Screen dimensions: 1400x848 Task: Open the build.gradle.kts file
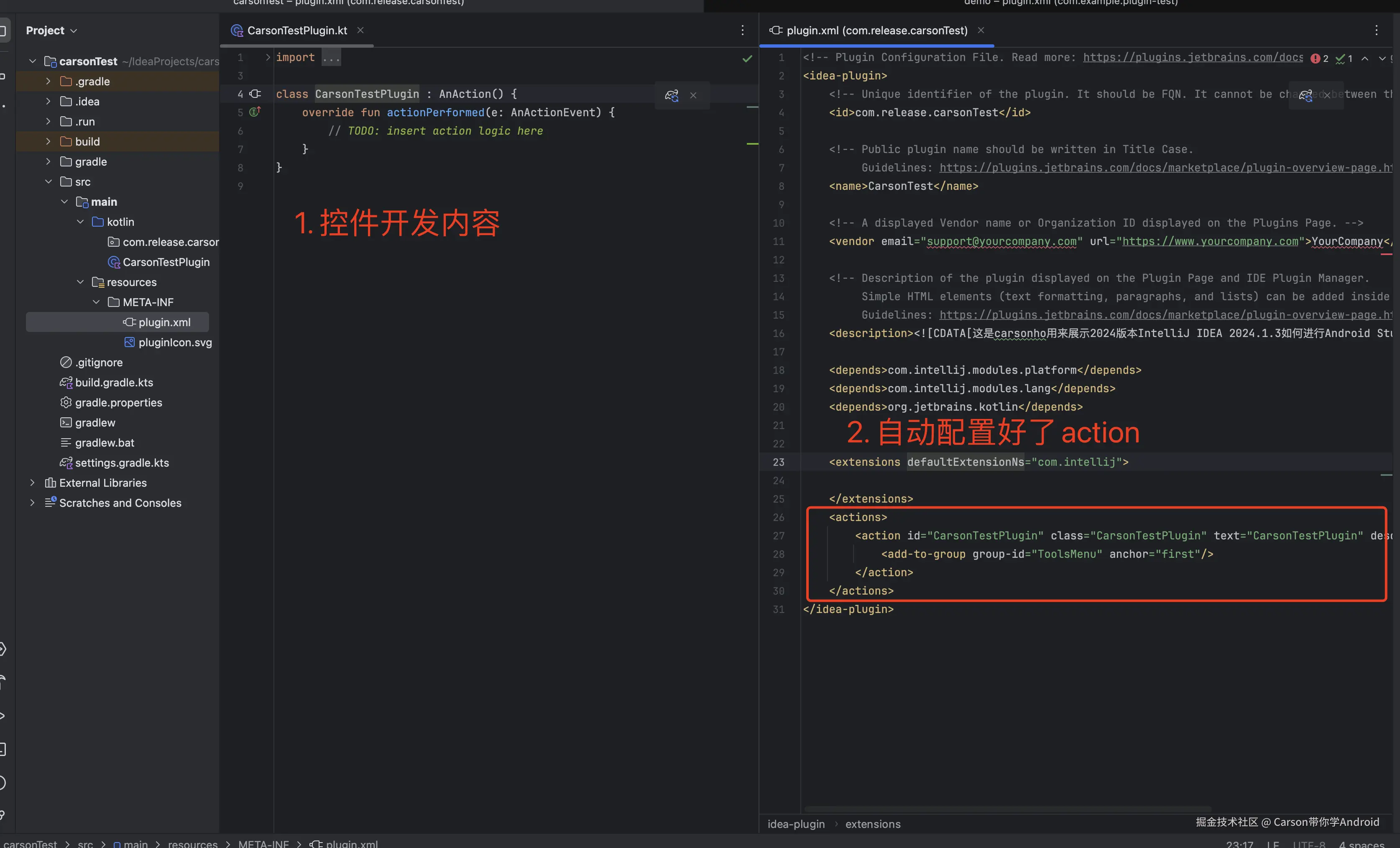point(114,382)
